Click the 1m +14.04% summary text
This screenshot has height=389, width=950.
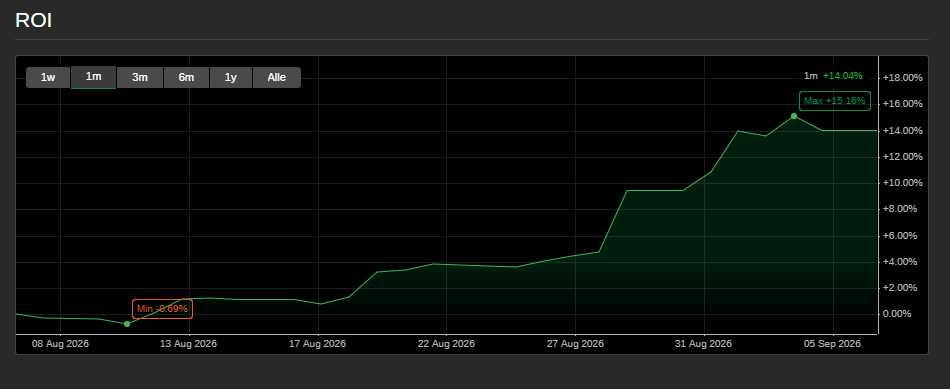pos(833,76)
